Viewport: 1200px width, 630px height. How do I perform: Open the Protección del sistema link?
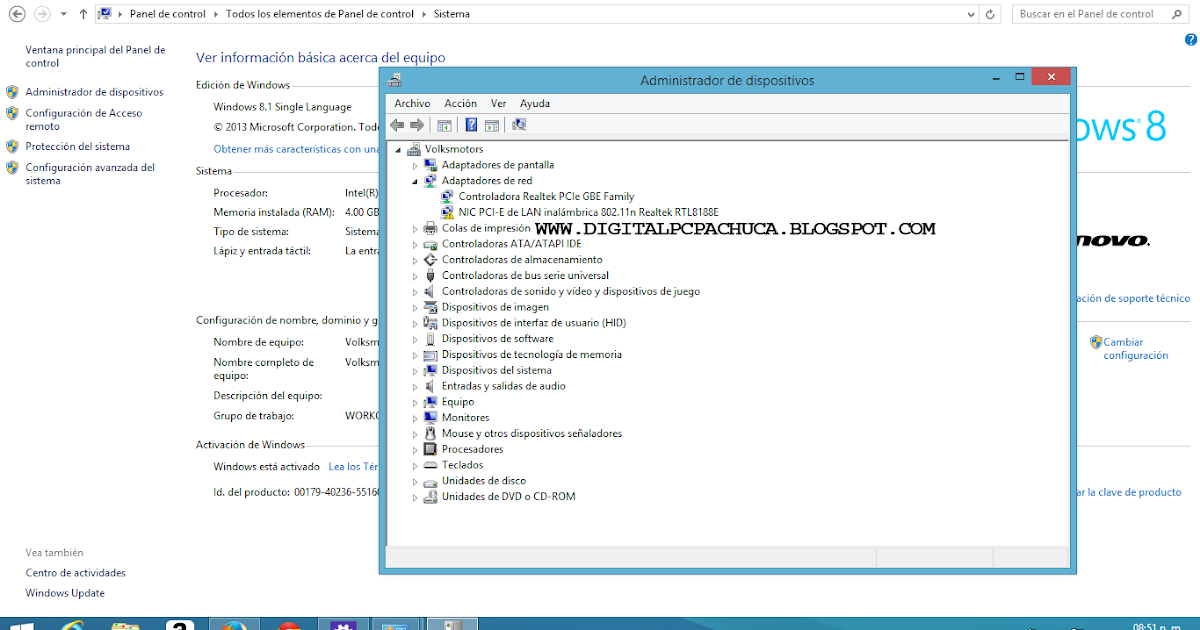pyautogui.click(x=78, y=146)
